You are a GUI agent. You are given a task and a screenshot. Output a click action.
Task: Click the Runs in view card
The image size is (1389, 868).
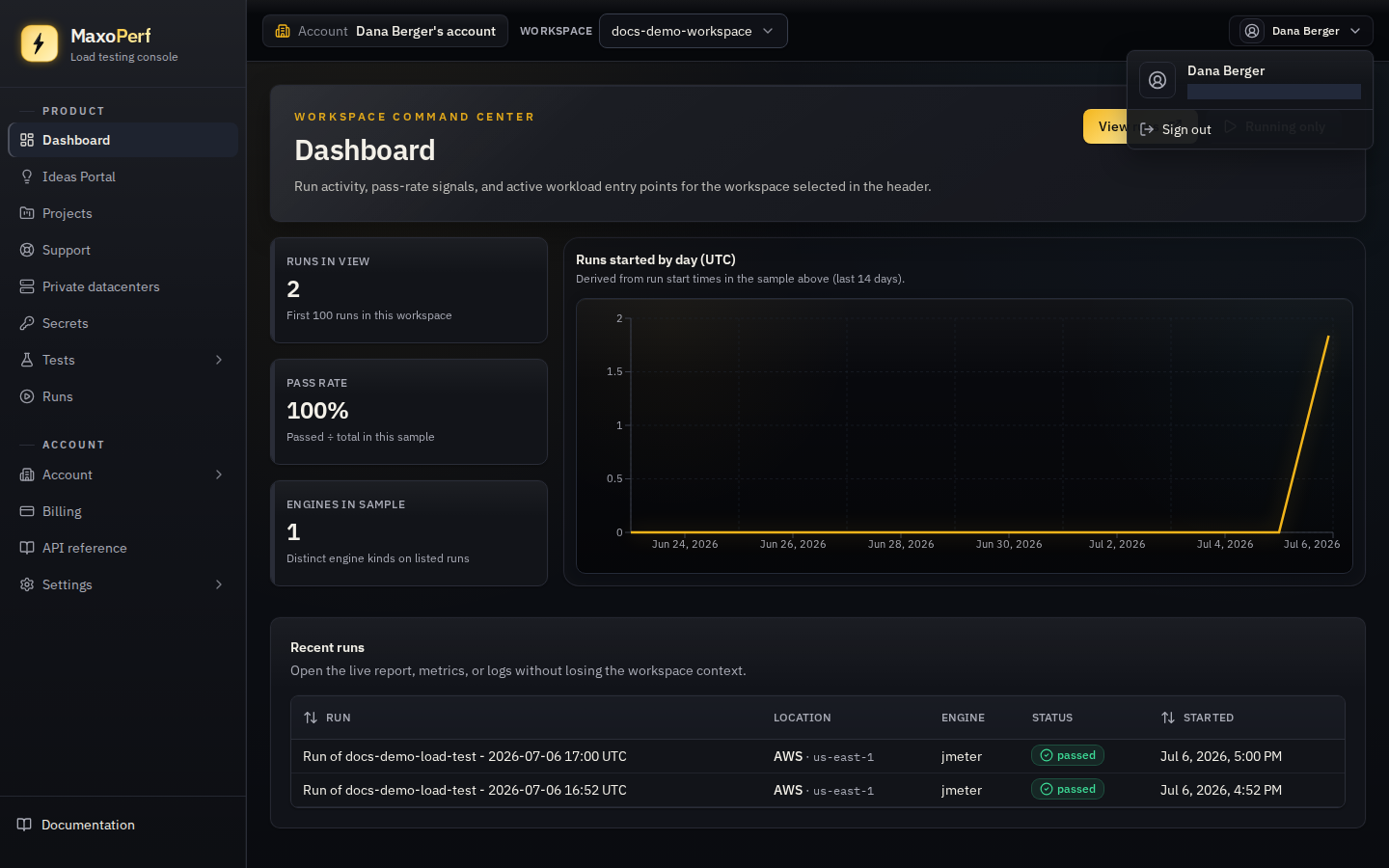[409, 290]
